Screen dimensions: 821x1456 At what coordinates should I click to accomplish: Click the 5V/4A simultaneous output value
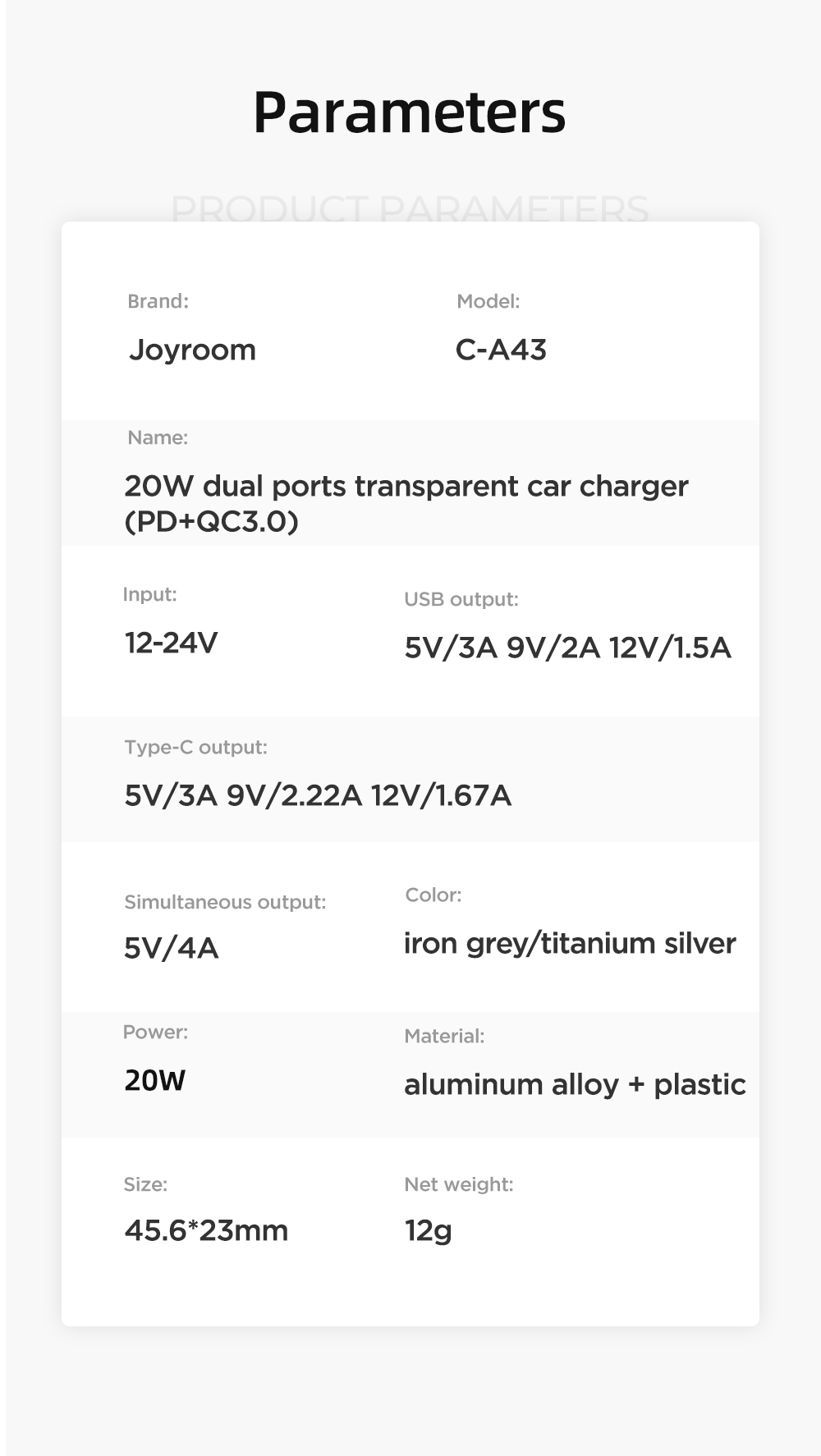click(171, 948)
